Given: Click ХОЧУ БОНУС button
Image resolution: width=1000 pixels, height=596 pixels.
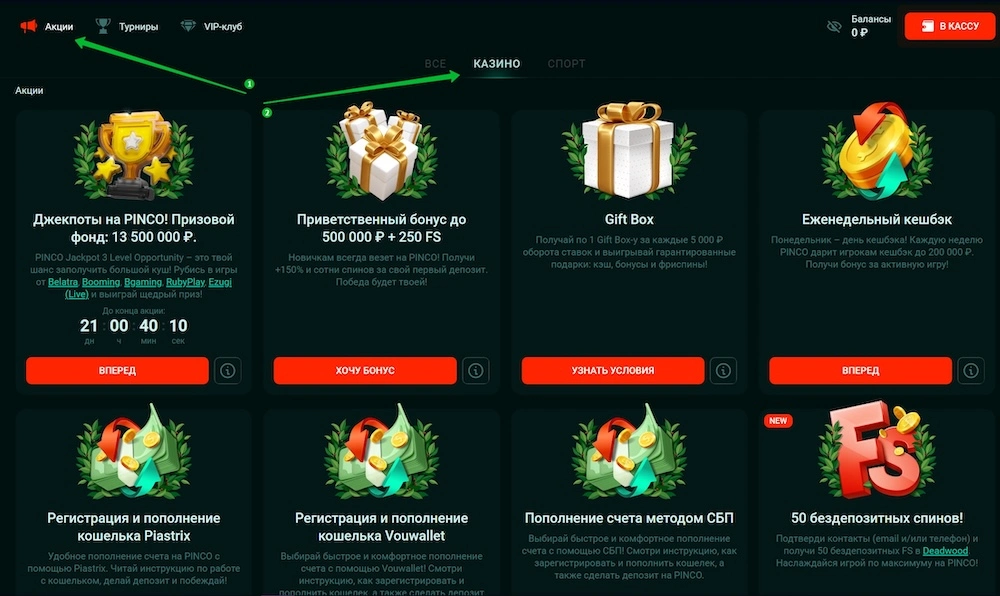Looking at the screenshot, I should click(x=365, y=370).
